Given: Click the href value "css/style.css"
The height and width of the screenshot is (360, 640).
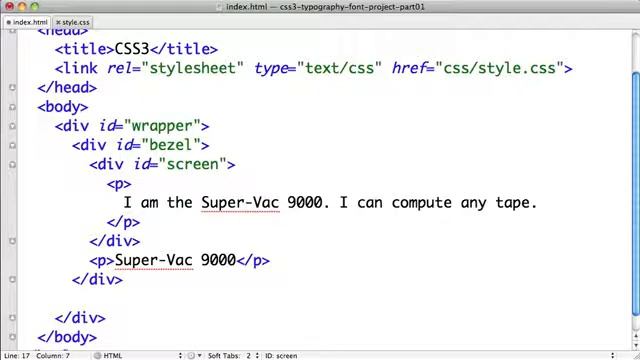Looking at the screenshot, I should [x=500, y=68].
